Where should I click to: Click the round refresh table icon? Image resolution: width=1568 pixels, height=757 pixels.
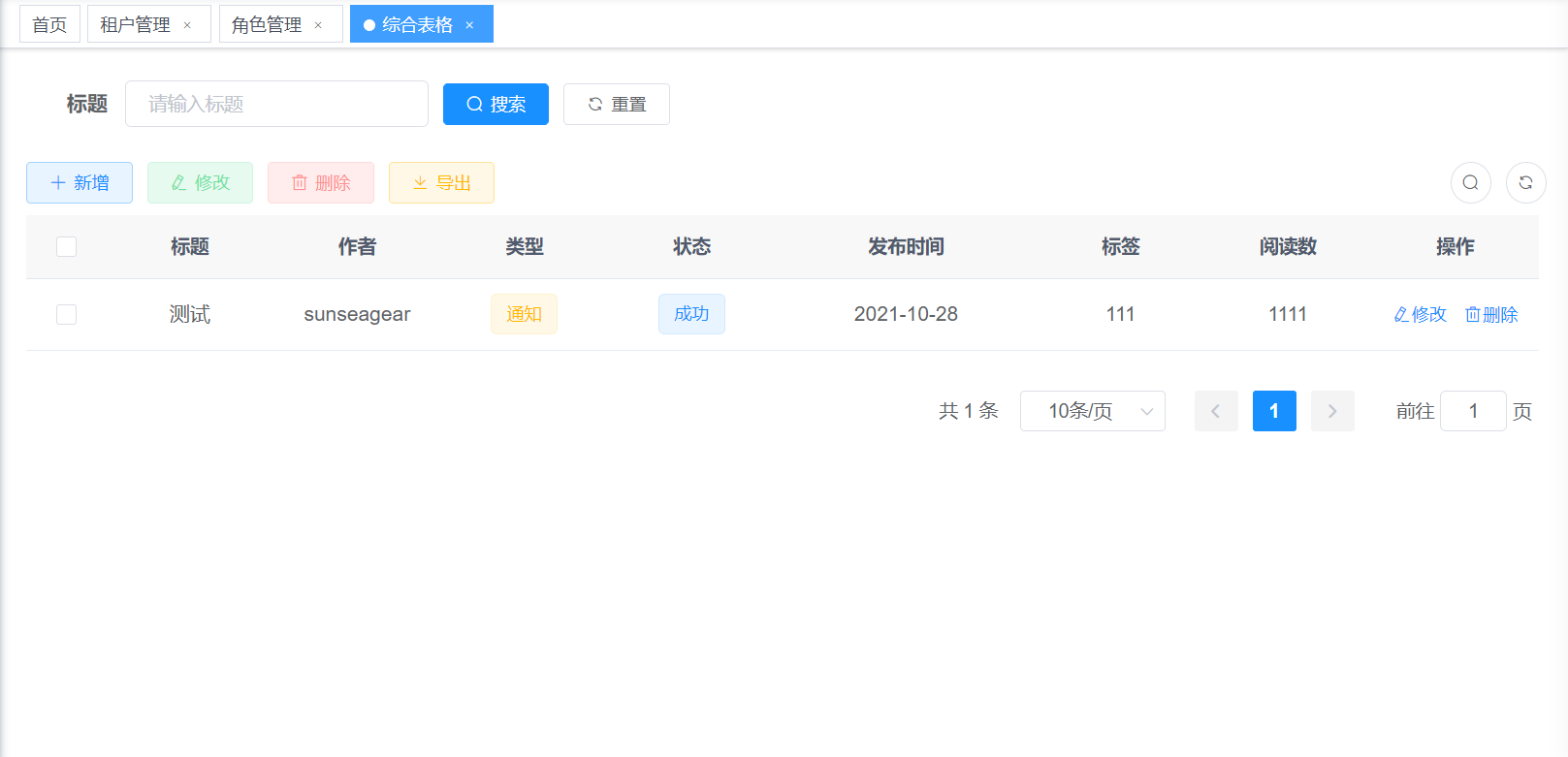(1525, 182)
